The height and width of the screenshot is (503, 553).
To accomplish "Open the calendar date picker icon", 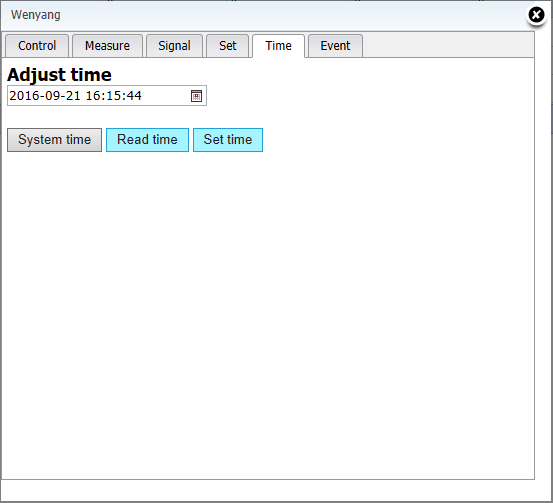I will (x=196, y=96).
